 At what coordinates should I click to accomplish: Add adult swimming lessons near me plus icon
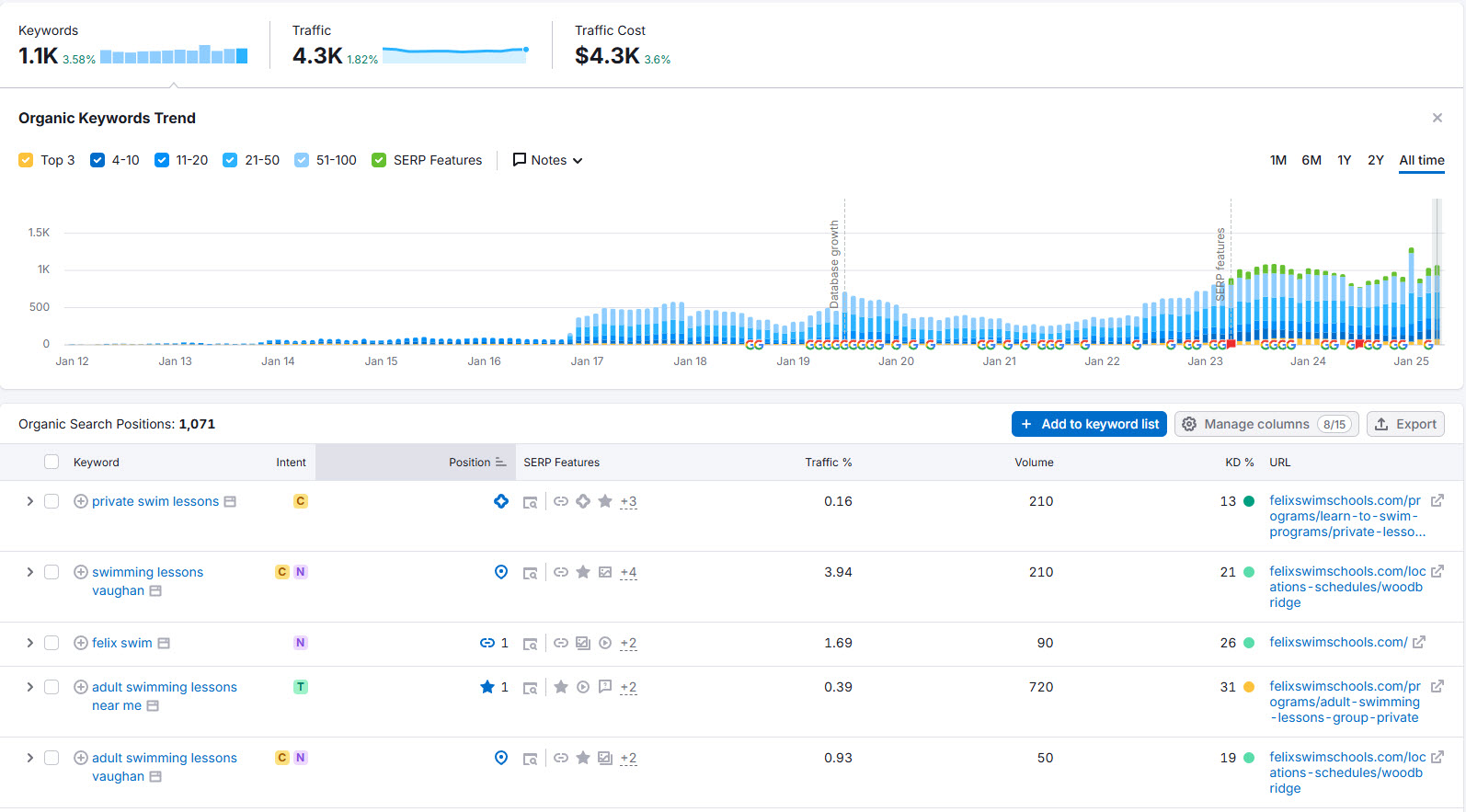click(81, 687)
